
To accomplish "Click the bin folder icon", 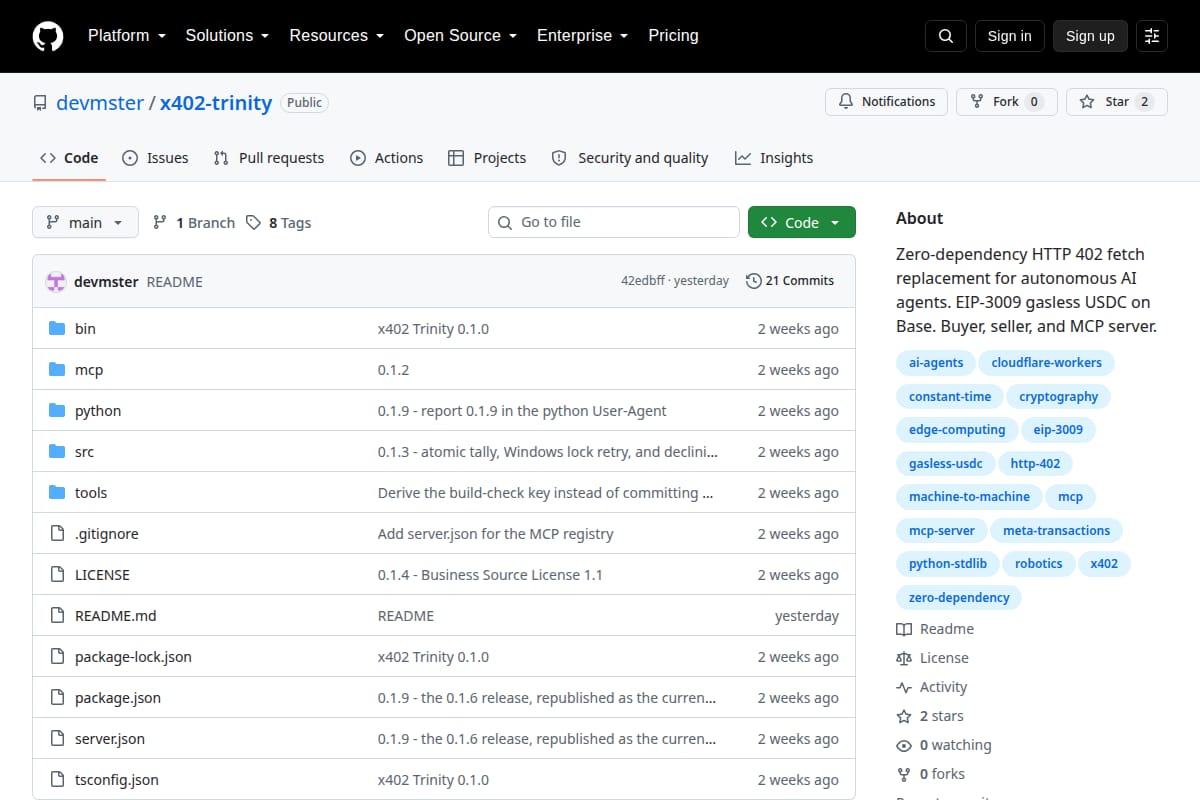I will tap(57, 328).
